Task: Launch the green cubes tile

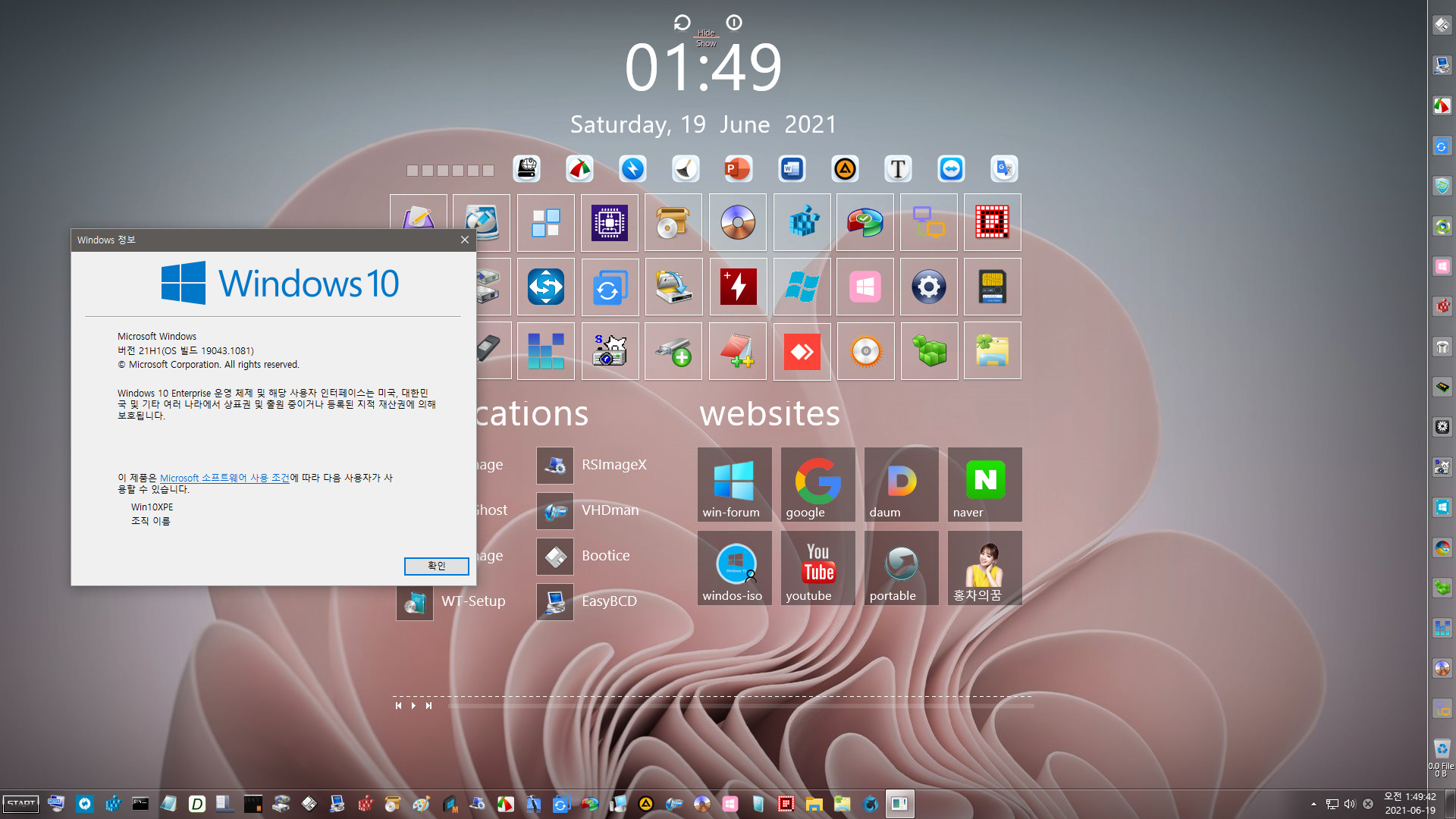Action: (929, 351)
